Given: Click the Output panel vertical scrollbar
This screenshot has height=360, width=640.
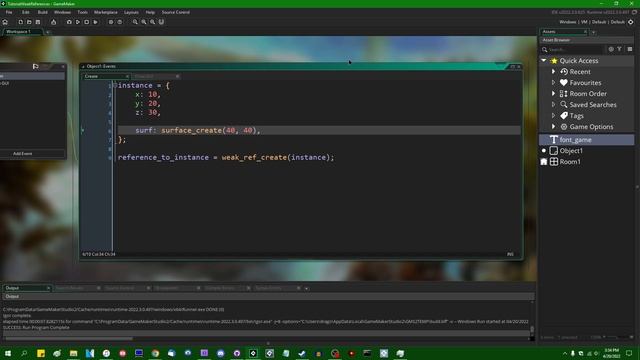Looking at the screenshot, I should pos(531,330).
